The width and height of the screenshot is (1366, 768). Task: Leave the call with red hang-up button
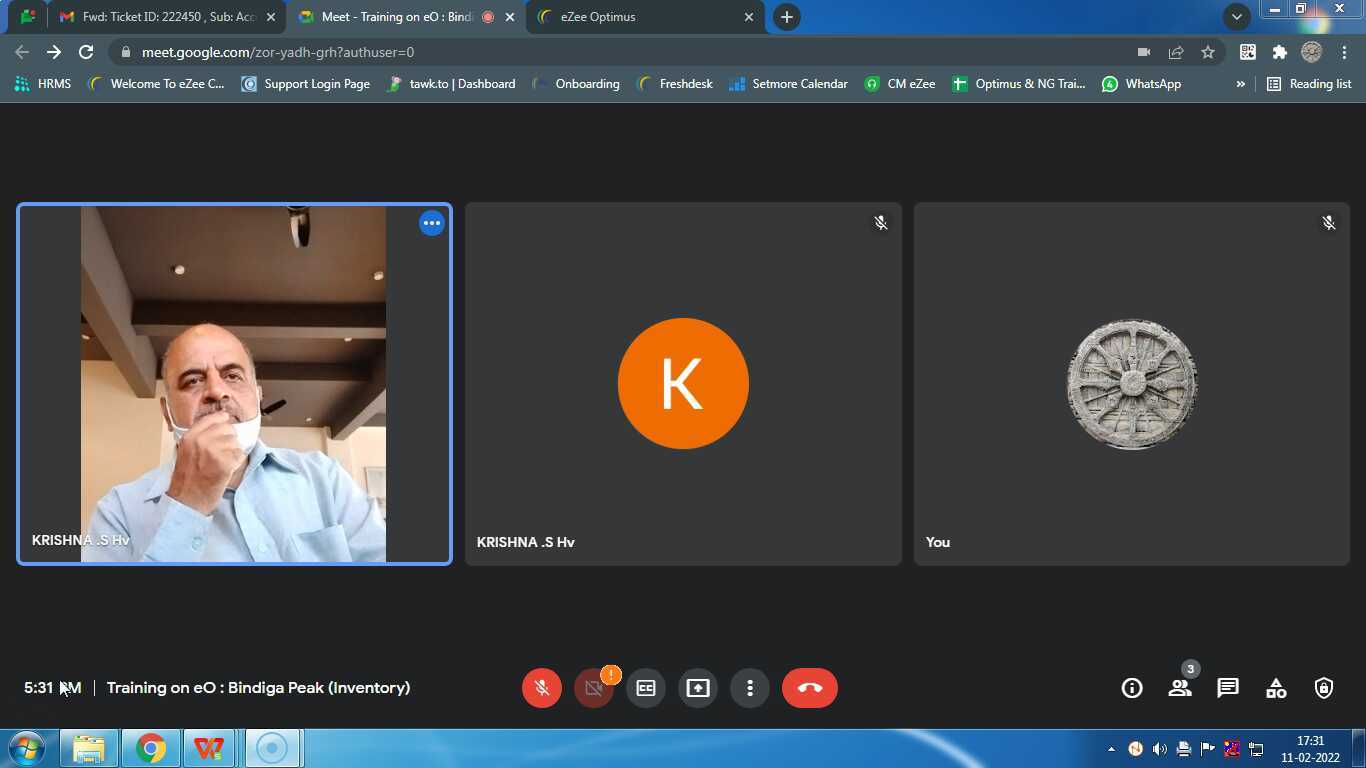(x=809, y=688)
